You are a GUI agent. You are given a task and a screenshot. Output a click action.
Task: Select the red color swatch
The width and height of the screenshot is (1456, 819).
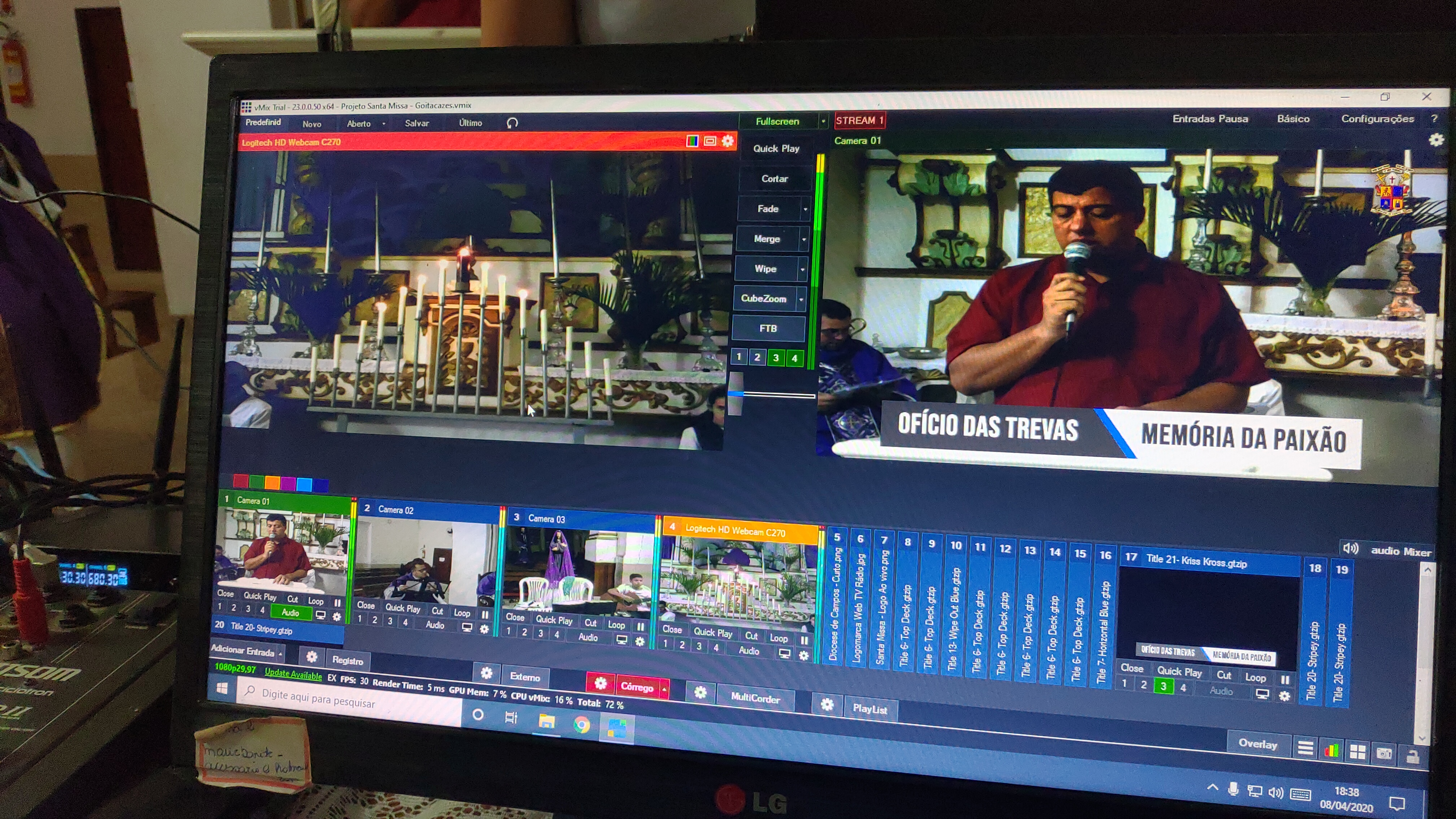point(241,481)
